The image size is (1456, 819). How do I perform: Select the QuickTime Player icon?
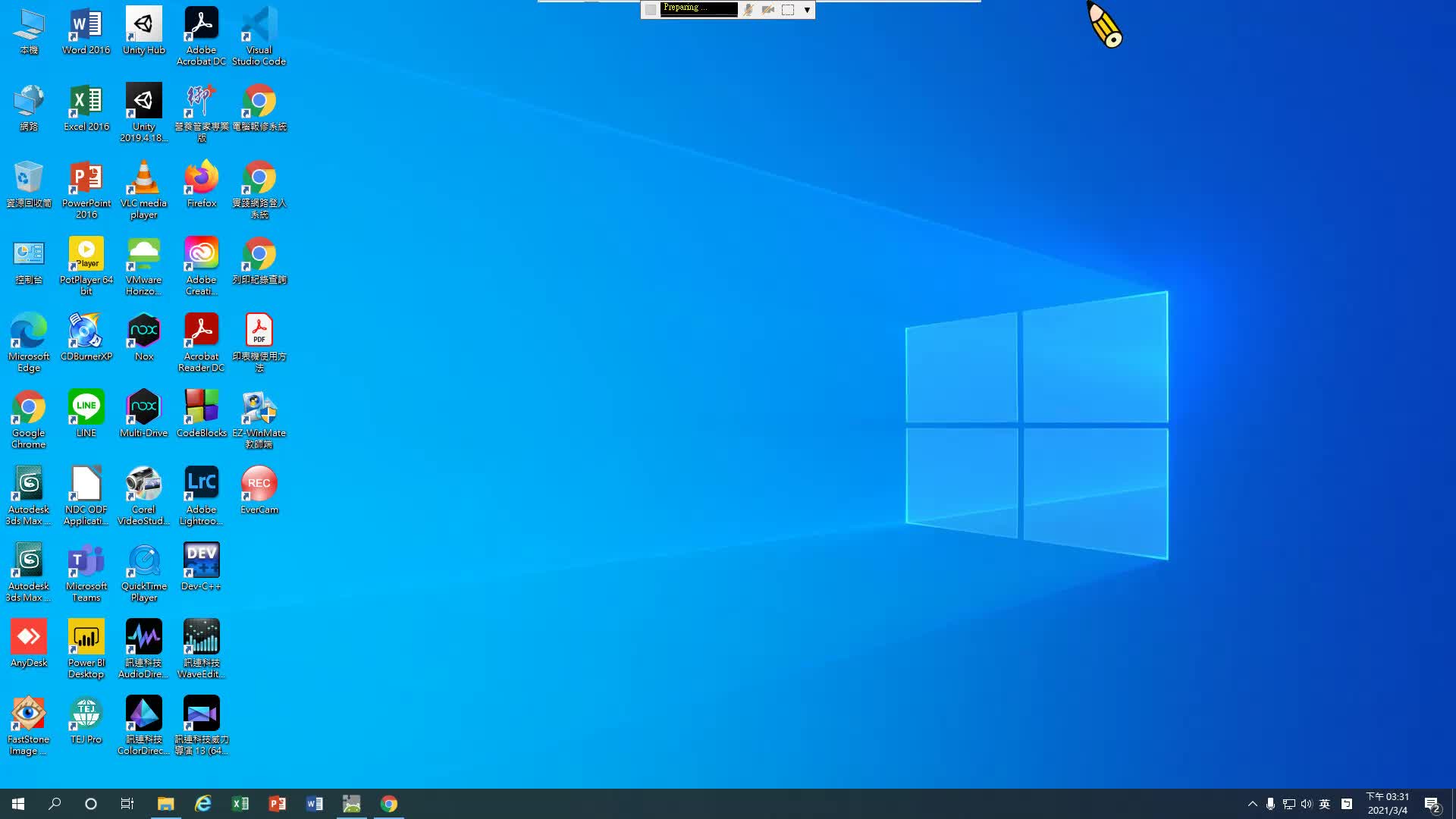click(x=143, y=573)
